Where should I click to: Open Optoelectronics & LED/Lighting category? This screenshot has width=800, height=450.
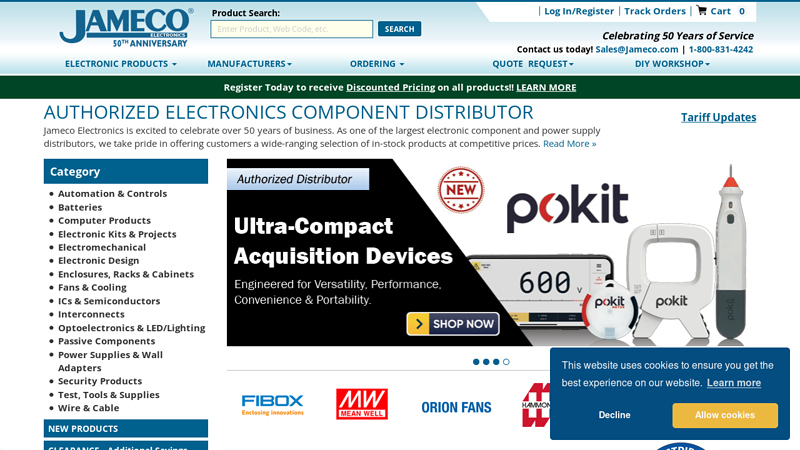click(x=131, y=328)
